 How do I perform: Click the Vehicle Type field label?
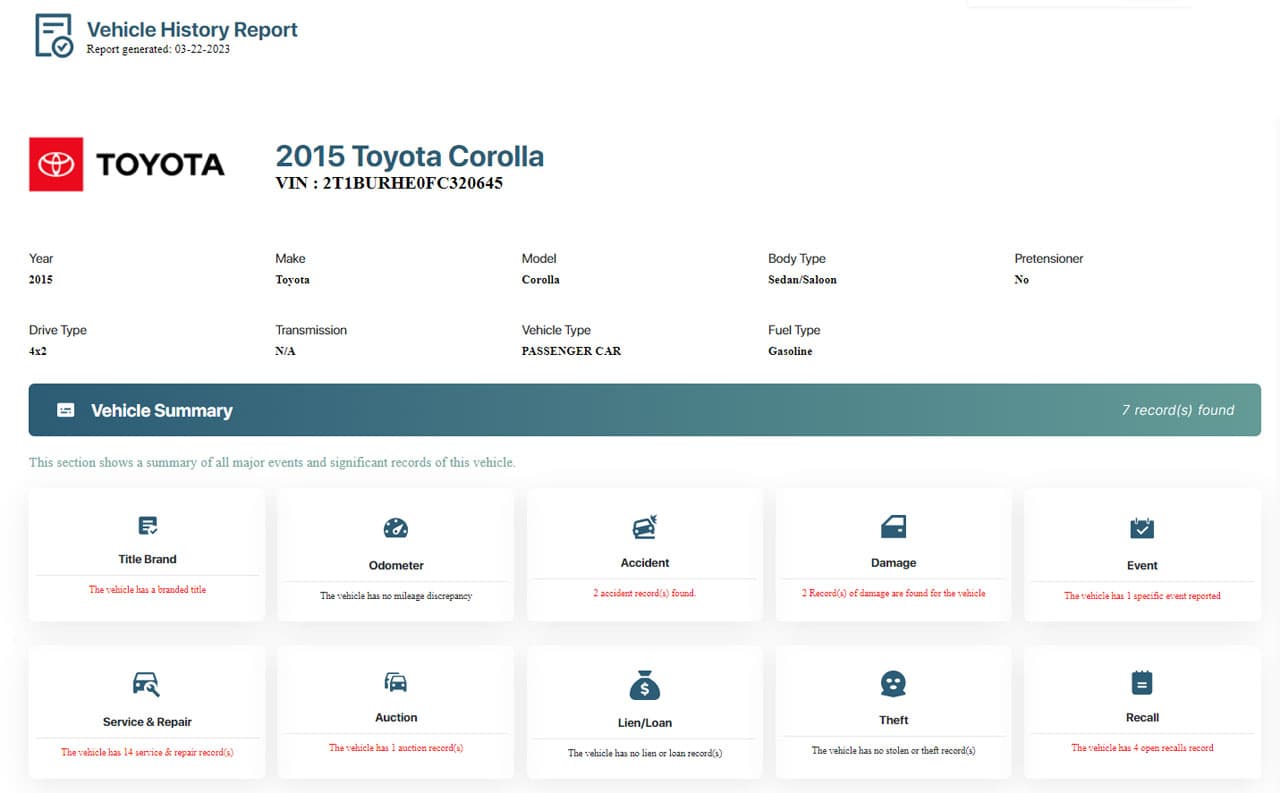tap(556, 330)
